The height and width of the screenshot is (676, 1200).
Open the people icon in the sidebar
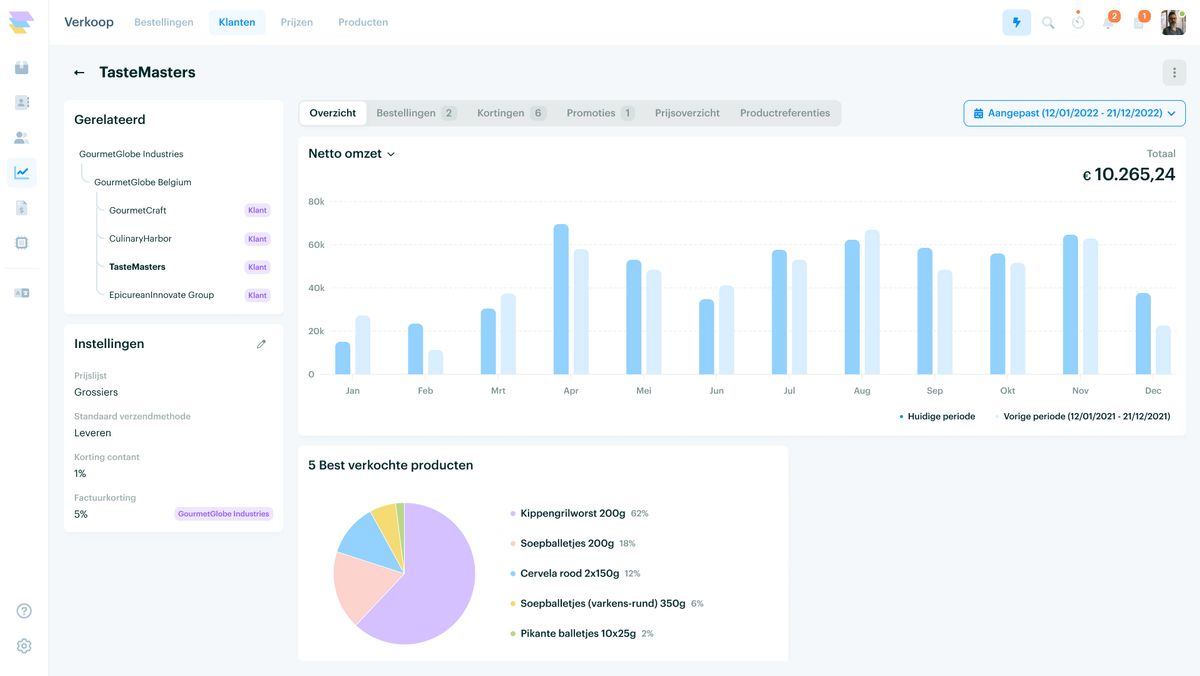point(22,138)
